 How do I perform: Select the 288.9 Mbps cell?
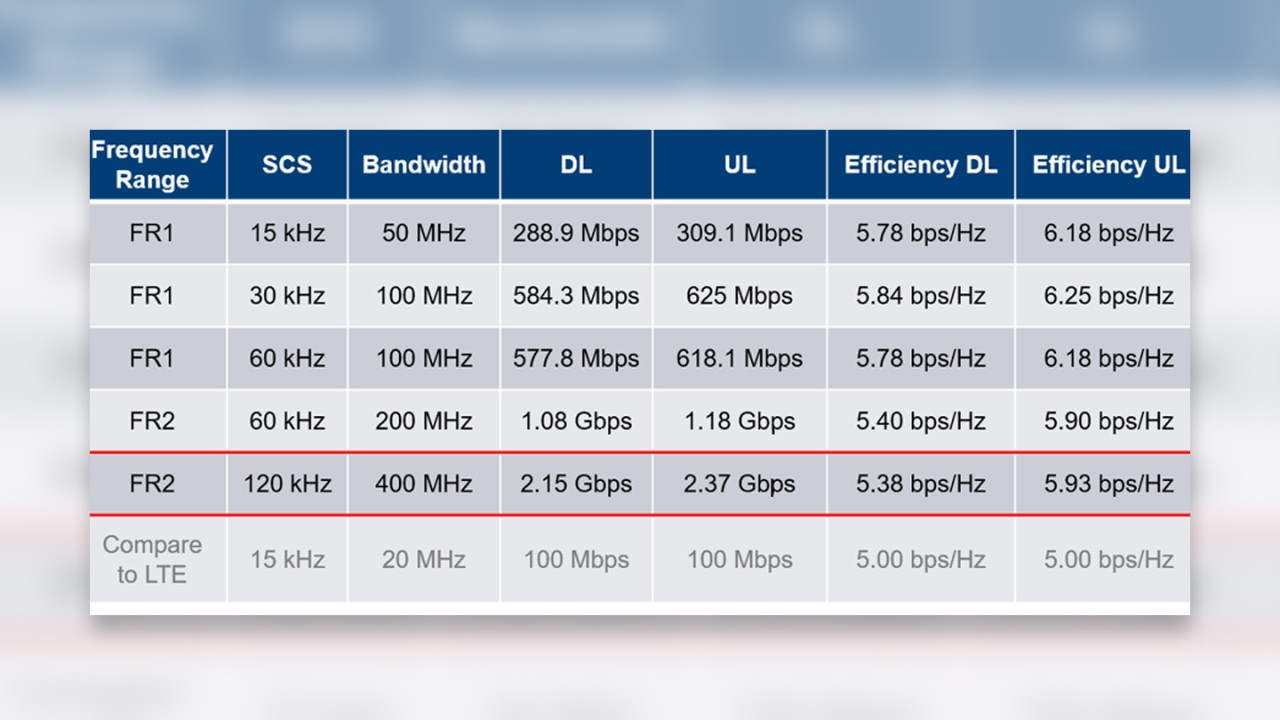click(576, 234)
